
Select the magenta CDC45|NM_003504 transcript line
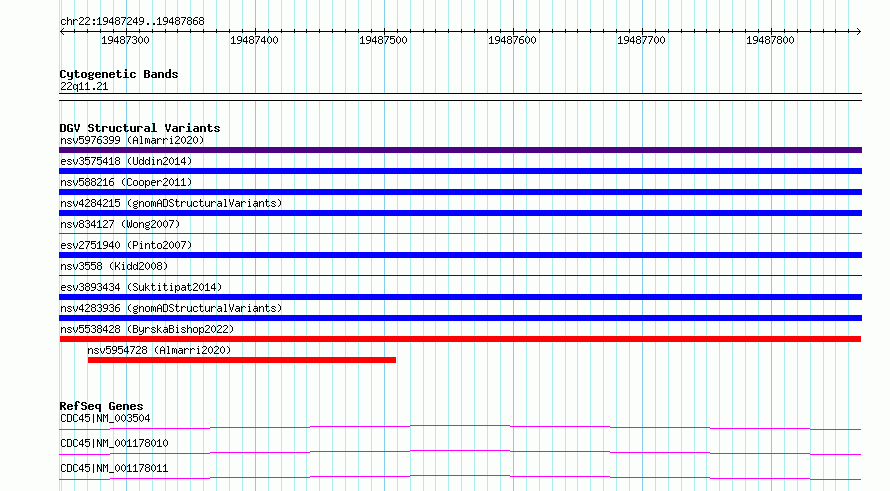coord(460,427)
